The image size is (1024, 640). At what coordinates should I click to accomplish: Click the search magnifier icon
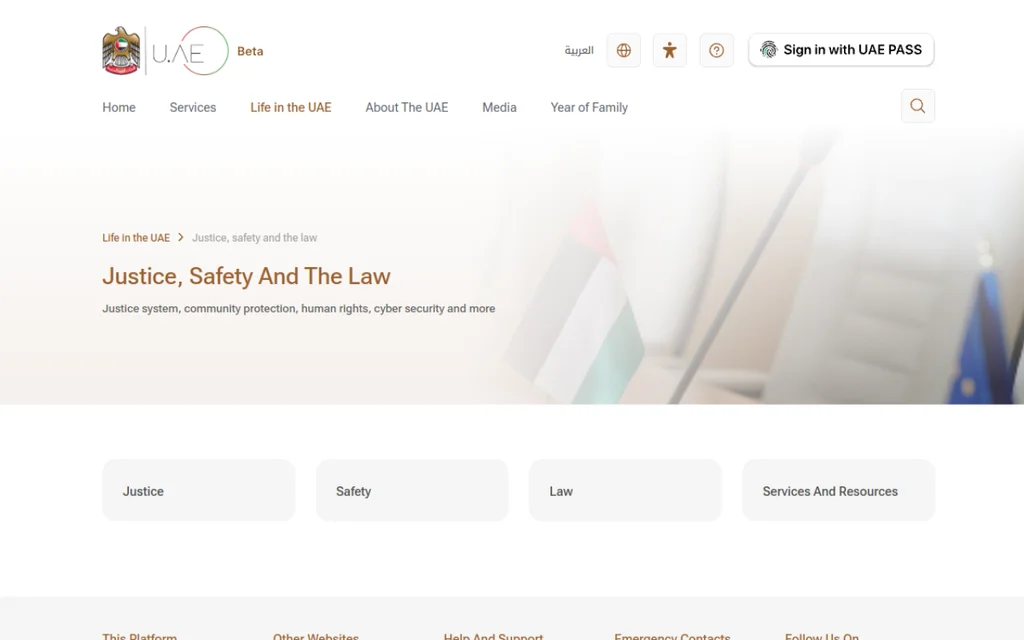pyautogui.click(x=918, y=106)
